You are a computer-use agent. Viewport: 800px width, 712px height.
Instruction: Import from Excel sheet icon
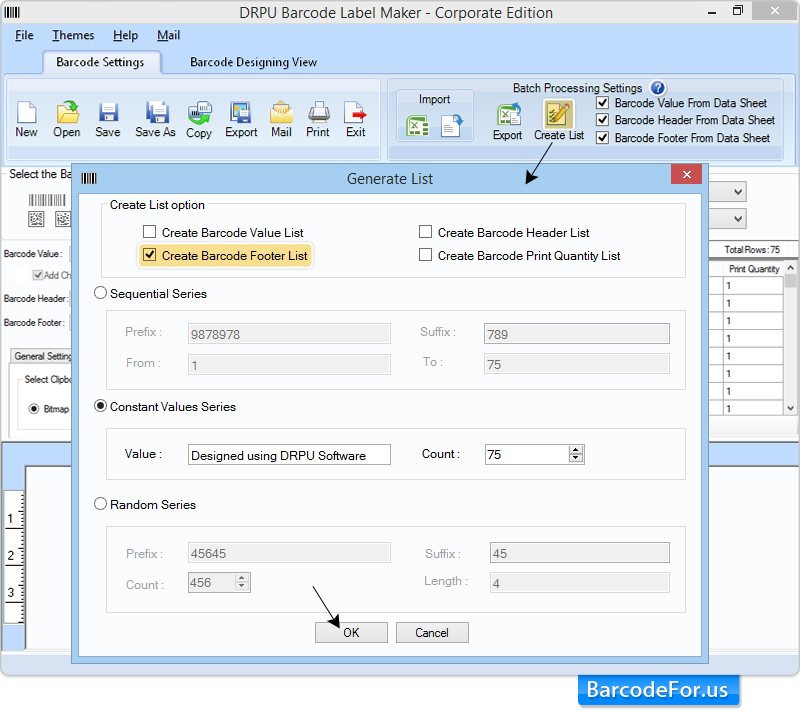point(417,126)
